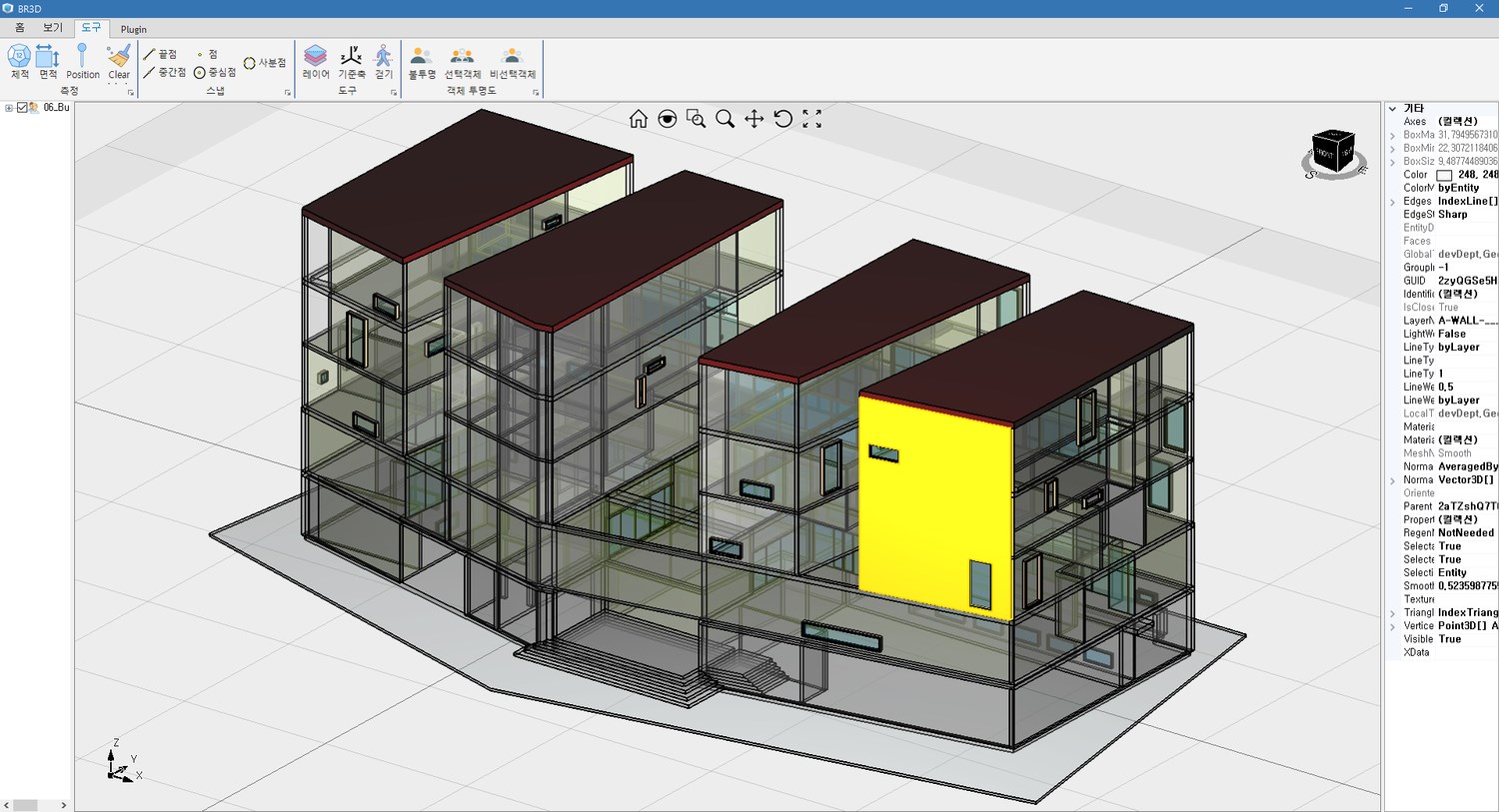Click the 기준축 reference axis tool
This screenshot has width=1499, height=812.
coord(351,62)
